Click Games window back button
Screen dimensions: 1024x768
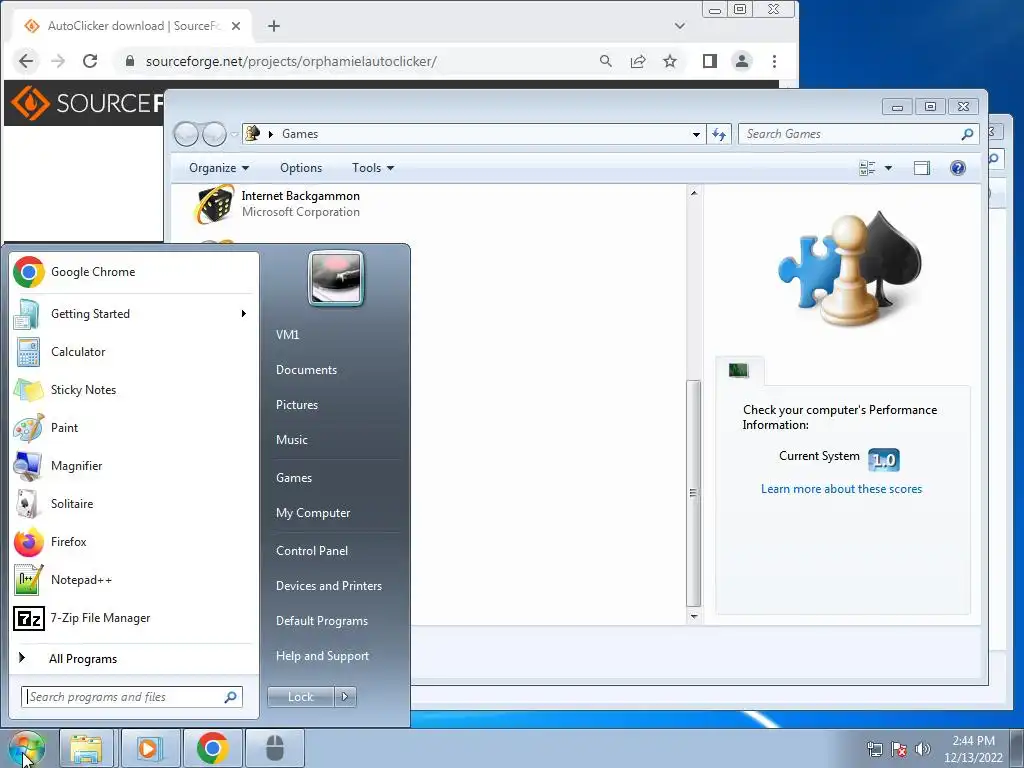click(187, 135)
